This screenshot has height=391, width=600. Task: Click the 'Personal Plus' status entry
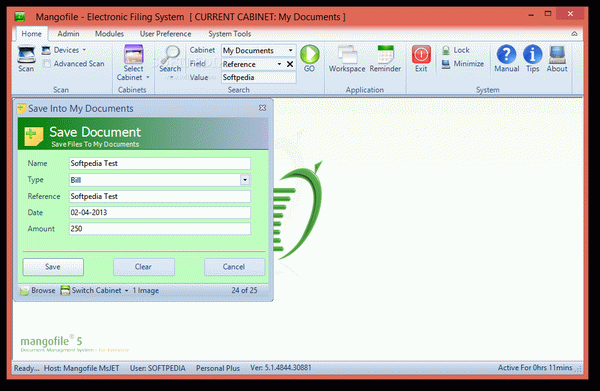tap(218, 368)
